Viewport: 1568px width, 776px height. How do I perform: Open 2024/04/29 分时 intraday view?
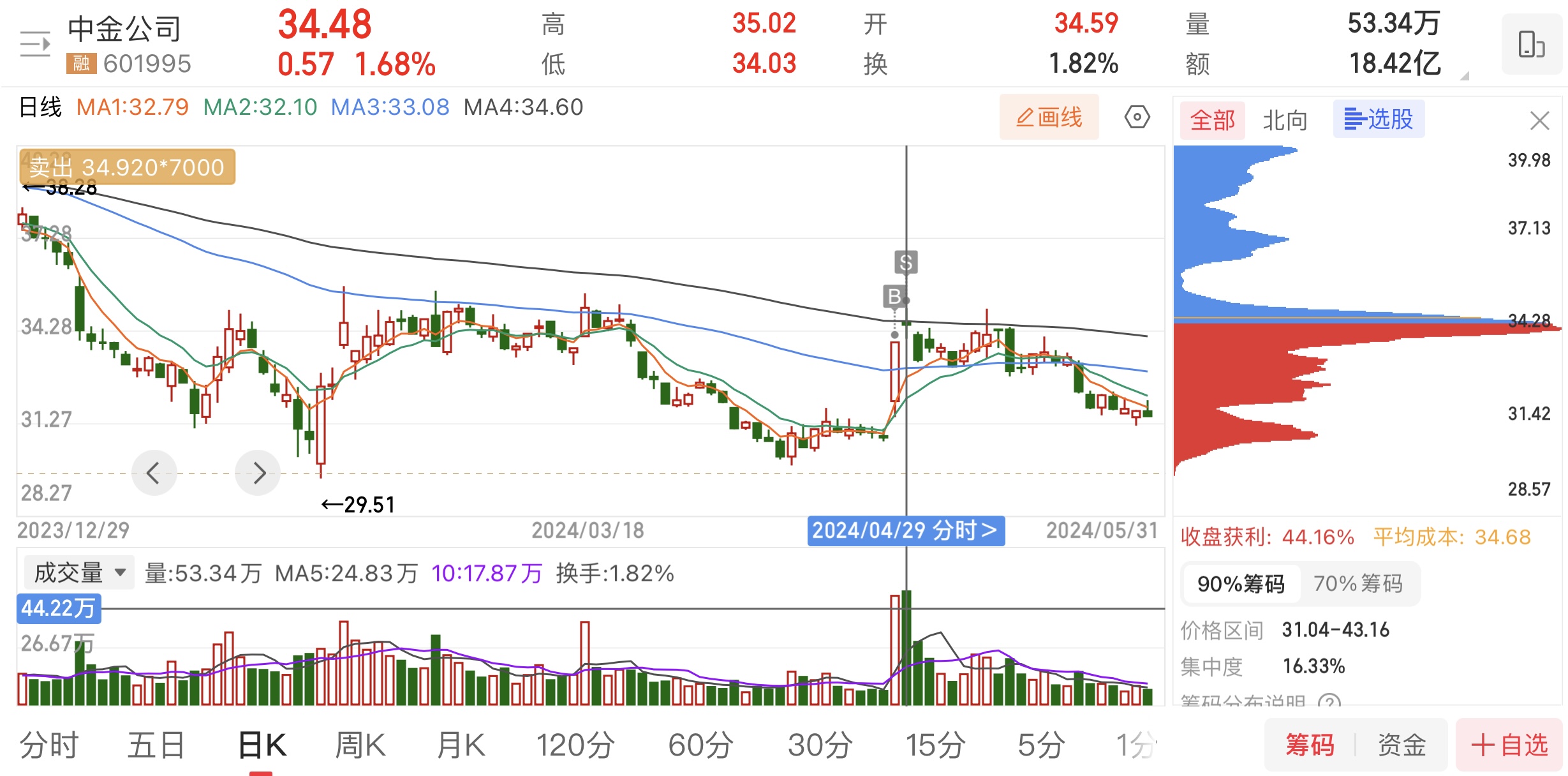click(x=905, y=530)
